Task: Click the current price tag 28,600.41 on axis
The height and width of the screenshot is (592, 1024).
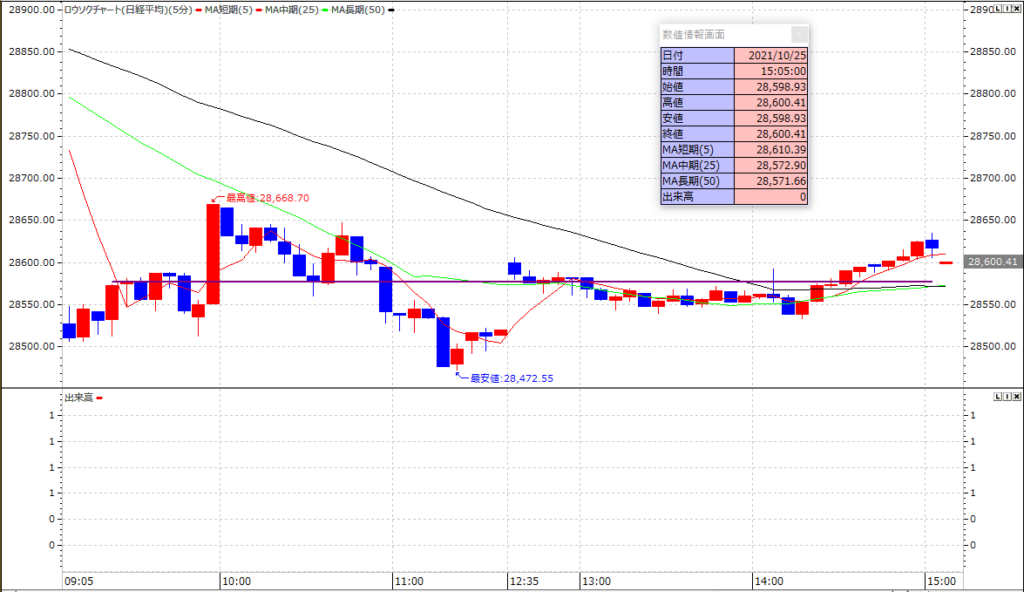Action: point(993,262)
